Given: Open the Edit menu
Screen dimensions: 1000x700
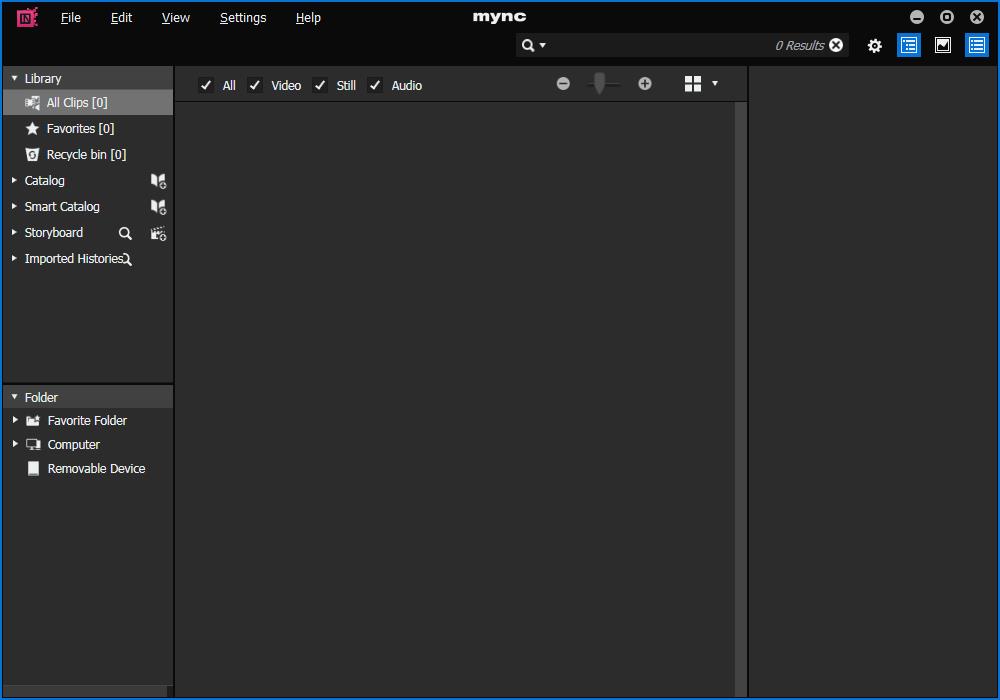Looking at the screenshot, I should (x=121, y=18).
